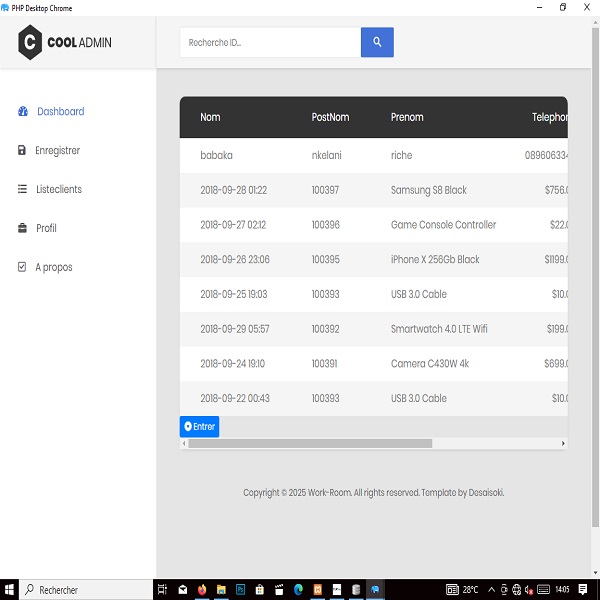Screen dimensions: 600x600
Task: Open Firefox from the Windows taskbar
Action: click(203, 590)
